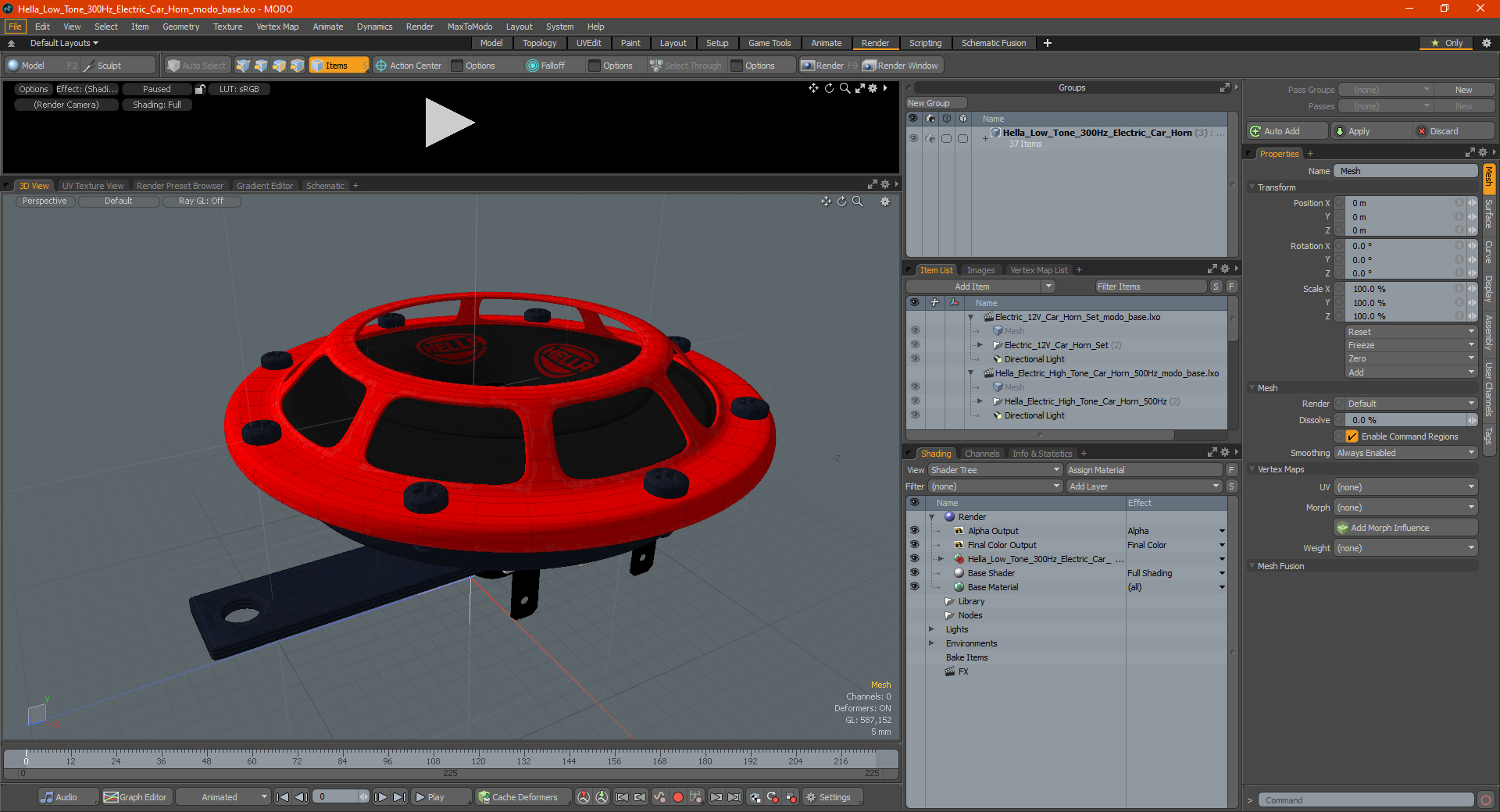The width and height of the screenshot is (1500, 812).
Task: Click the Apply button
Action: [1372, 131]
